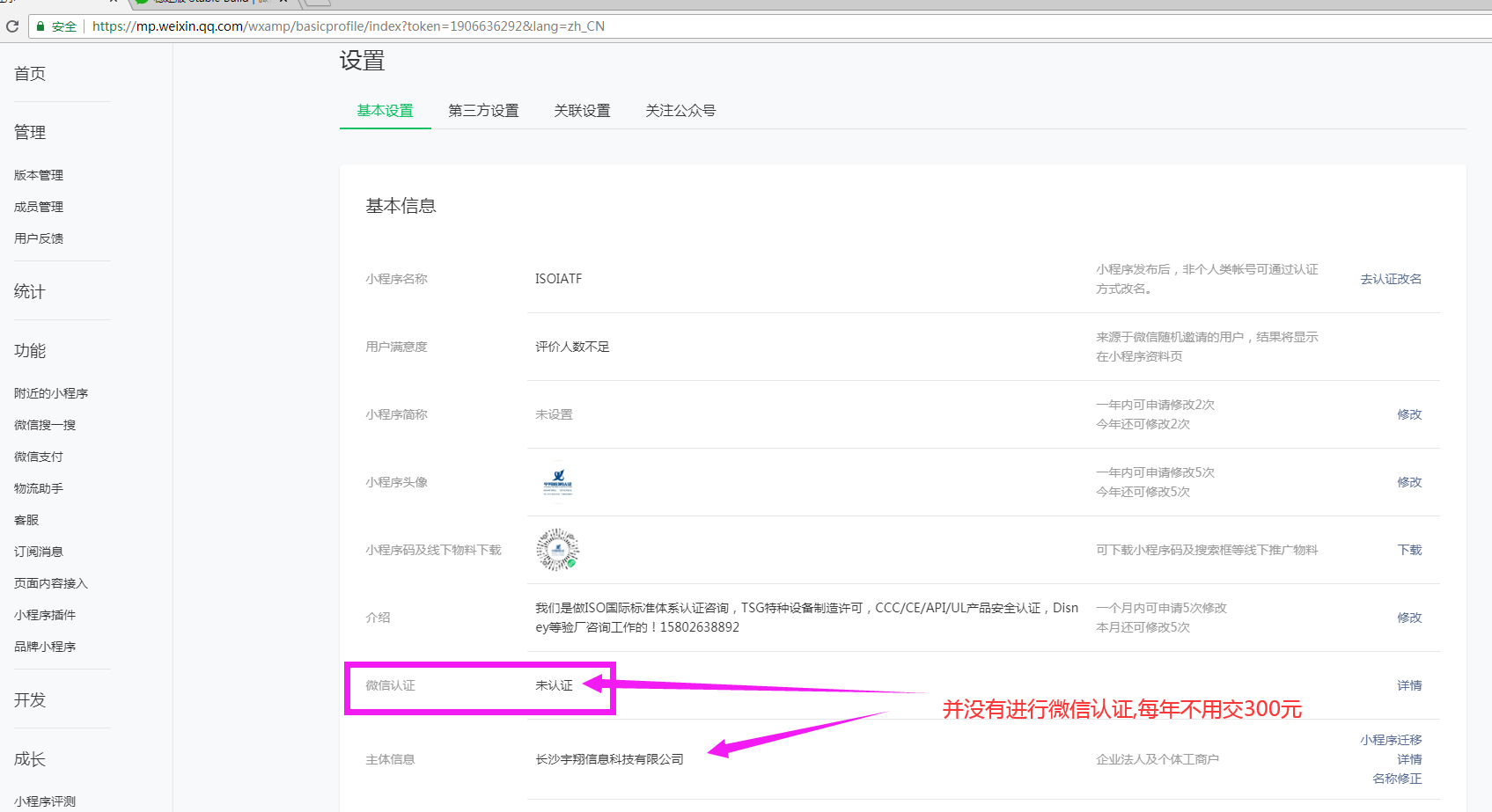The height and width of the screenshot is (812, 1492).
Task: Click the 去认证改名 link
Action: click(x=1391, y=279)
